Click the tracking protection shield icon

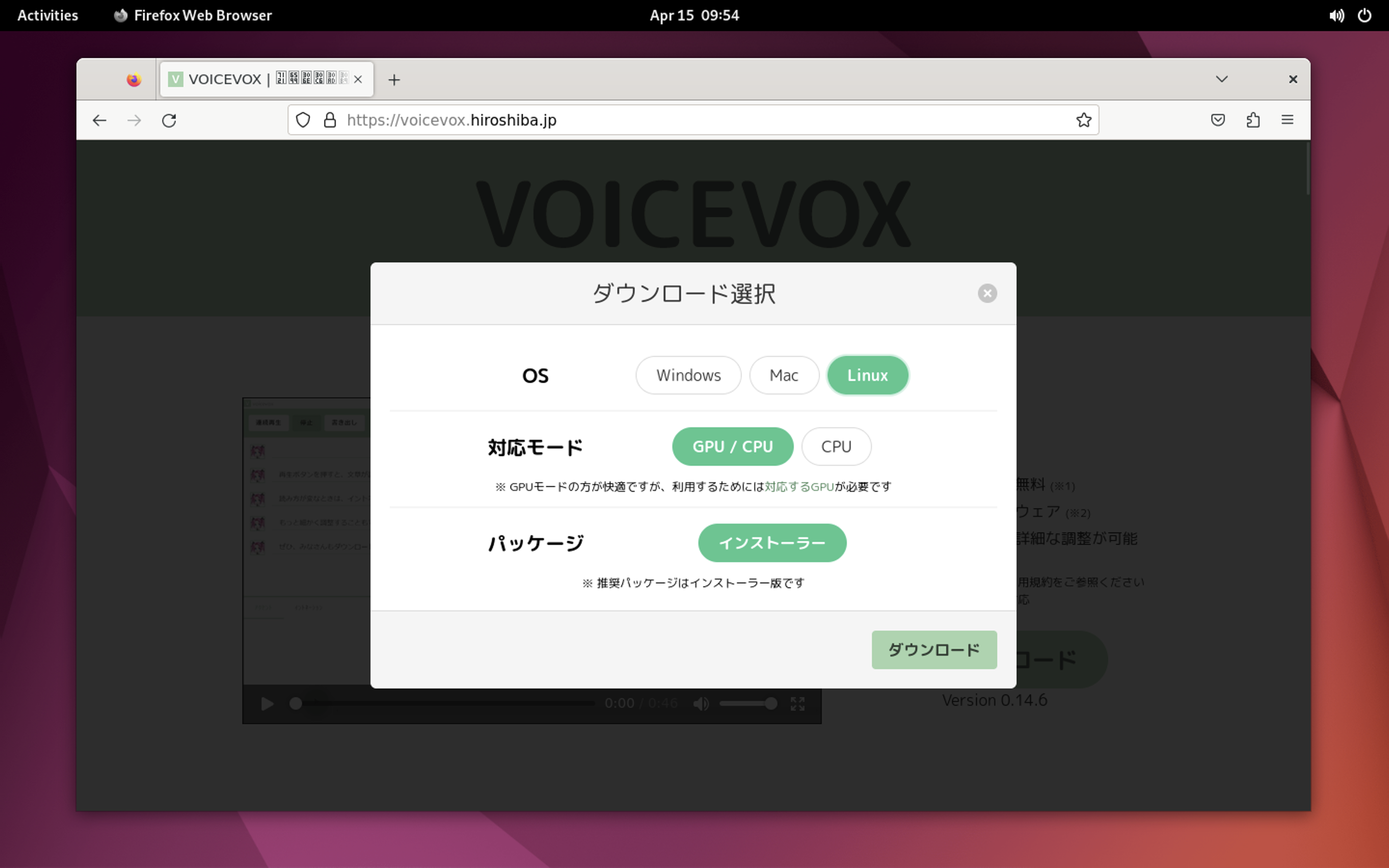303,120
